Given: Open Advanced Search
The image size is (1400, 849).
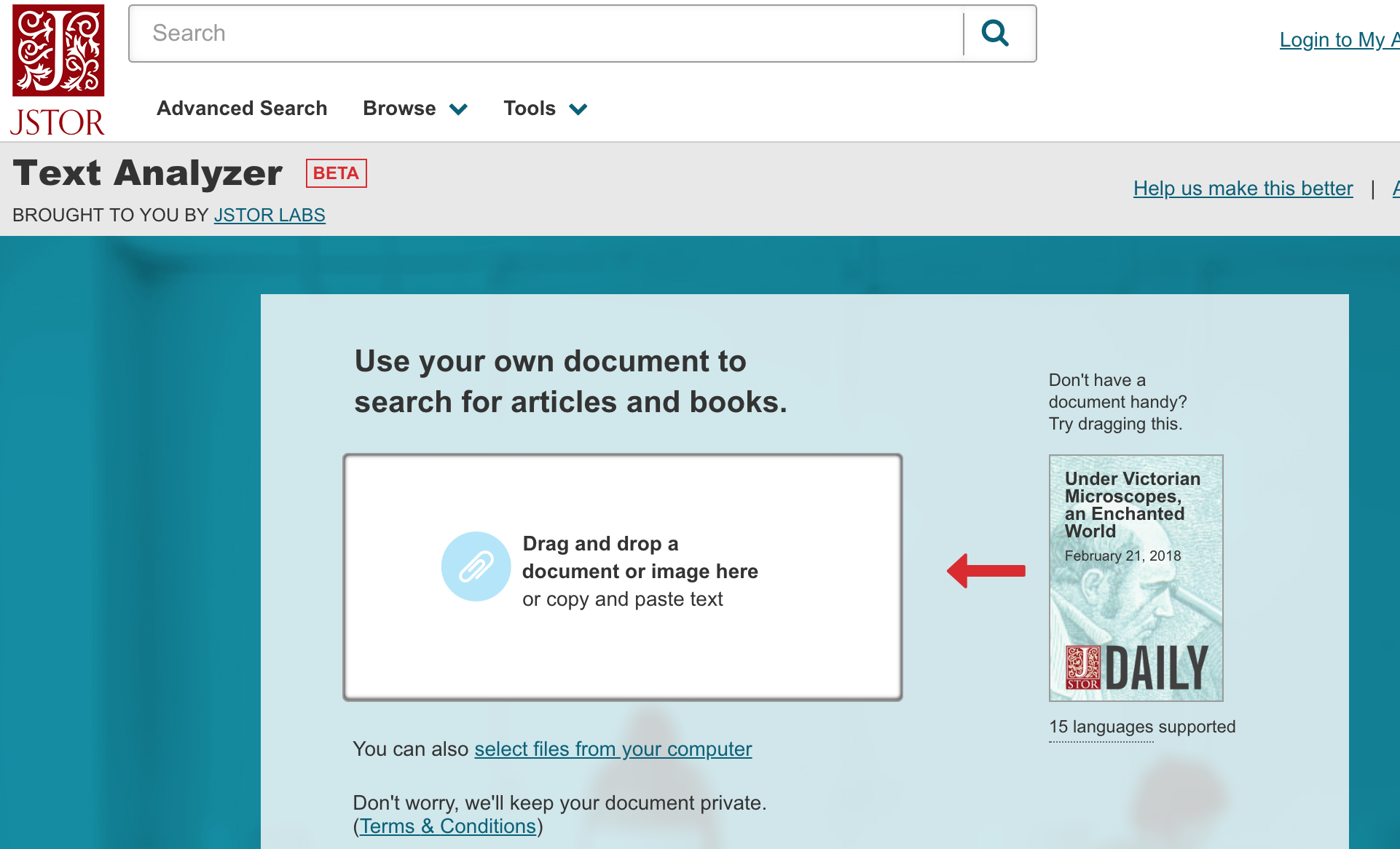Looking at the screenshot, I should (x=241, y=108).
